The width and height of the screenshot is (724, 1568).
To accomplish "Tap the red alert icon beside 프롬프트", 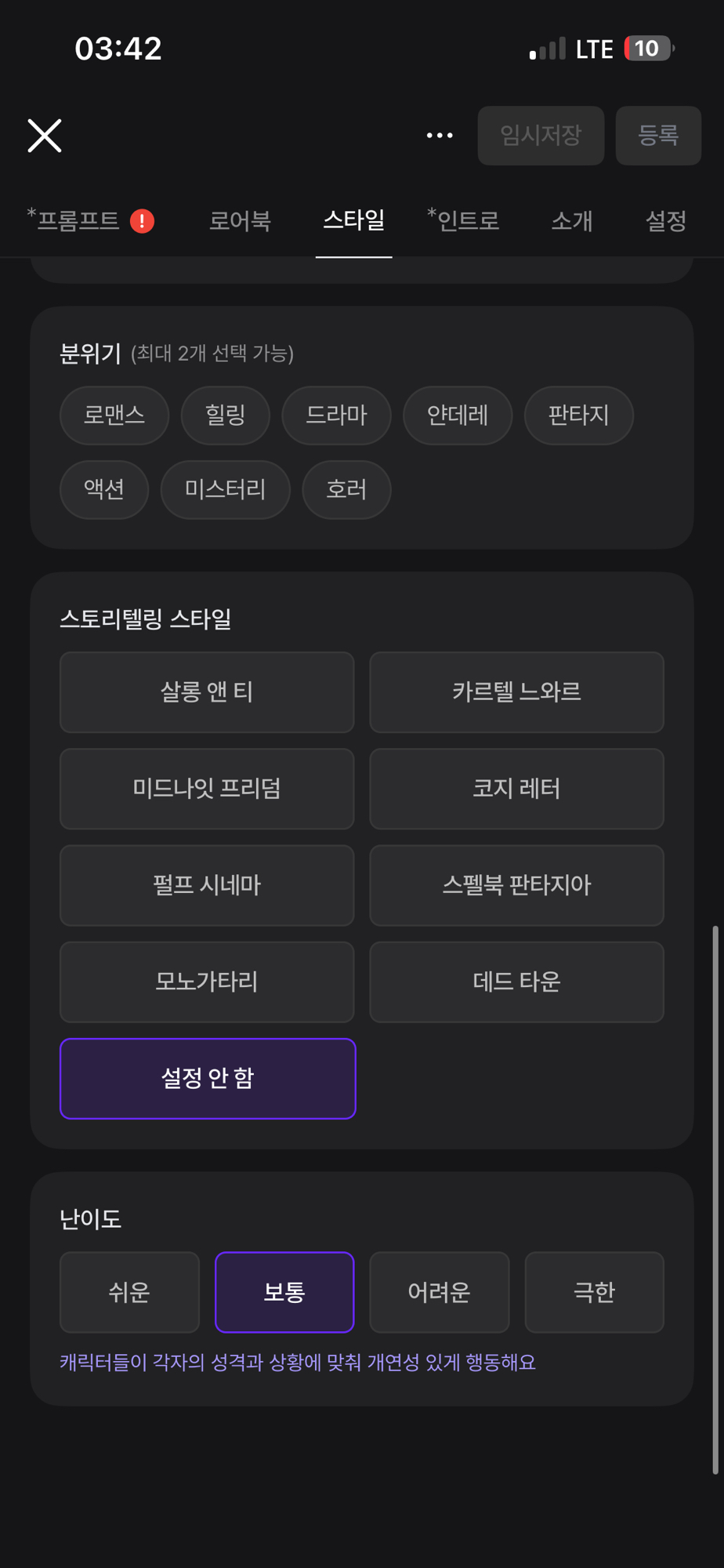I will point(142,221).
